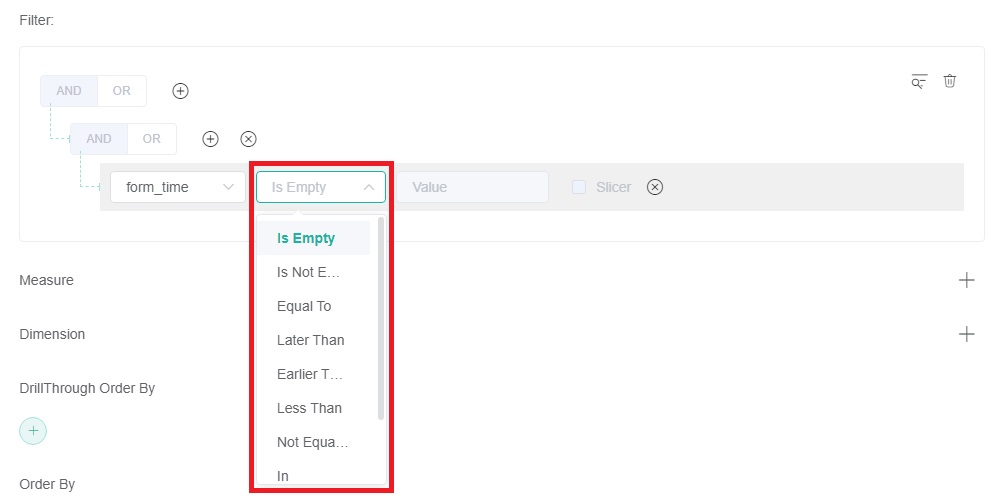This screenshot has width=1004, height=500.
Task: Remove the nested filter group
Action: point(248,139)
